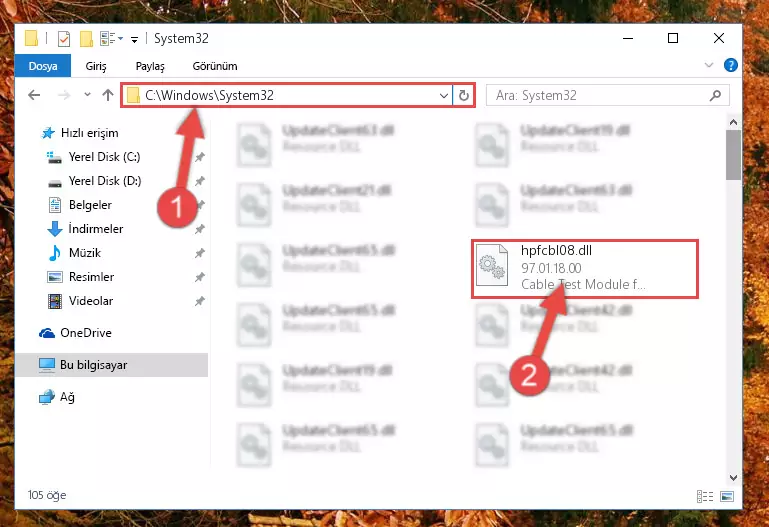Open the recent locations dropdown
Viewport: 769px width, 527px height.
[87, 95]
